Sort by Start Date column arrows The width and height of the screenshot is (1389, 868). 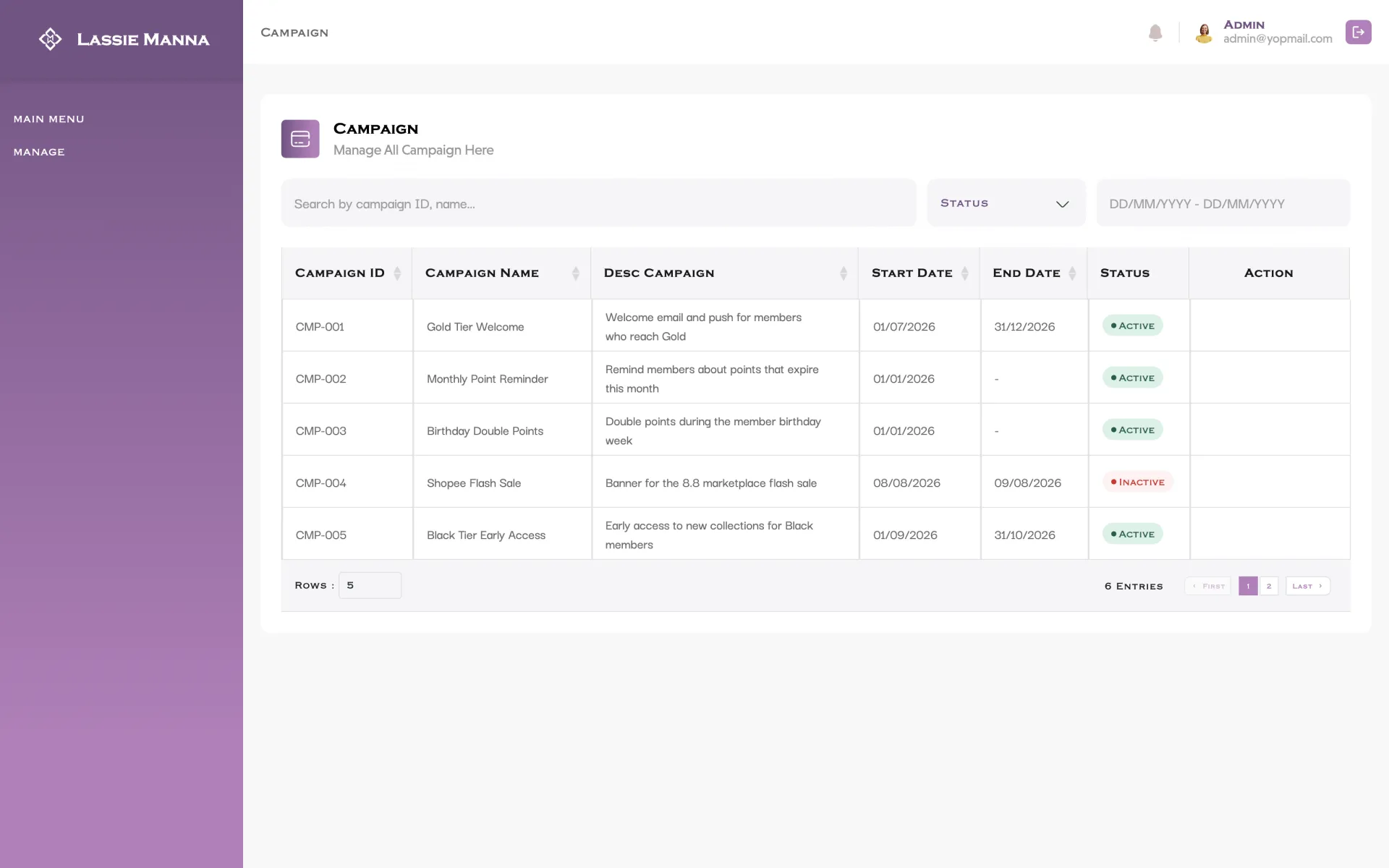964,273
